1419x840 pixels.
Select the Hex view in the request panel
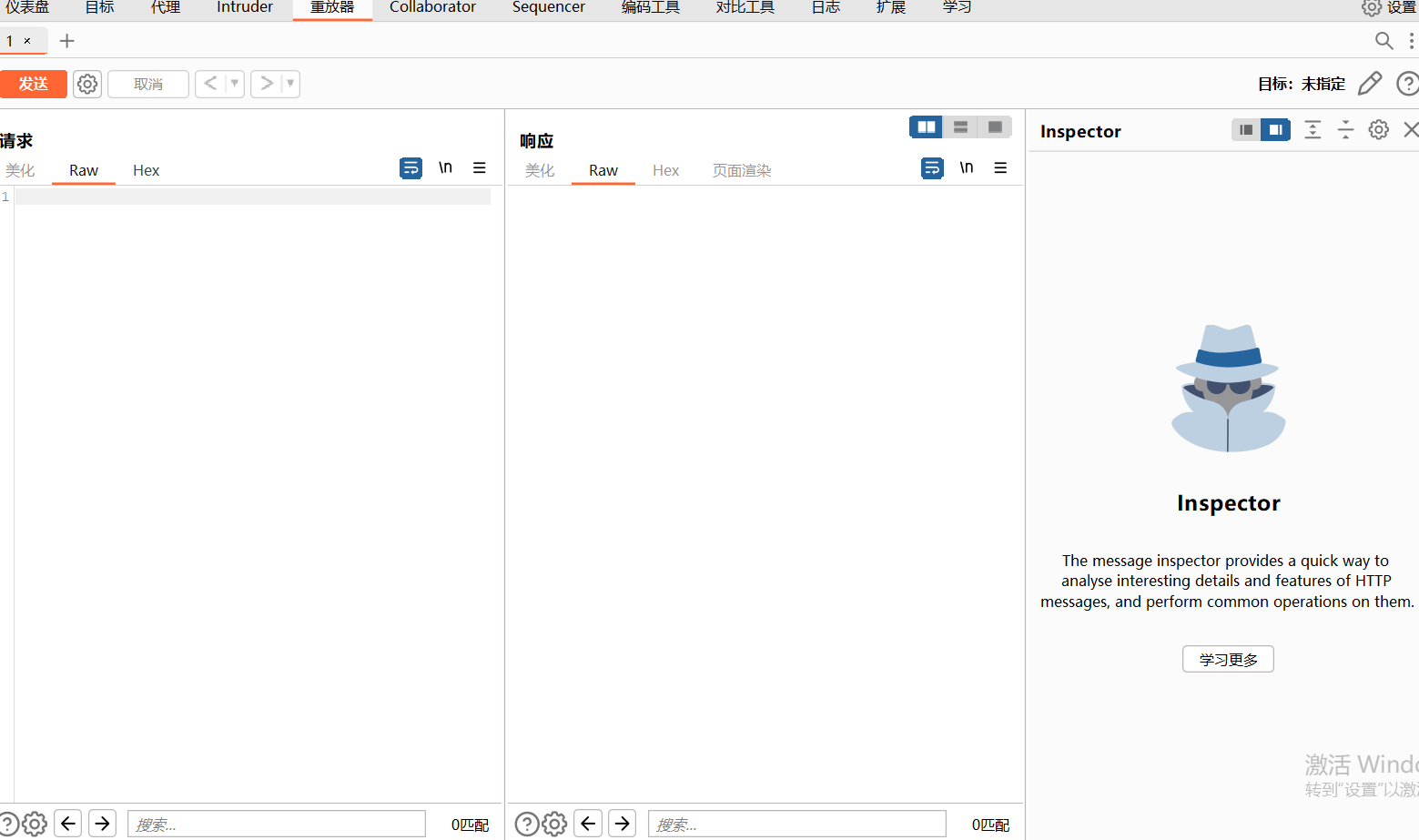(146, 170)
